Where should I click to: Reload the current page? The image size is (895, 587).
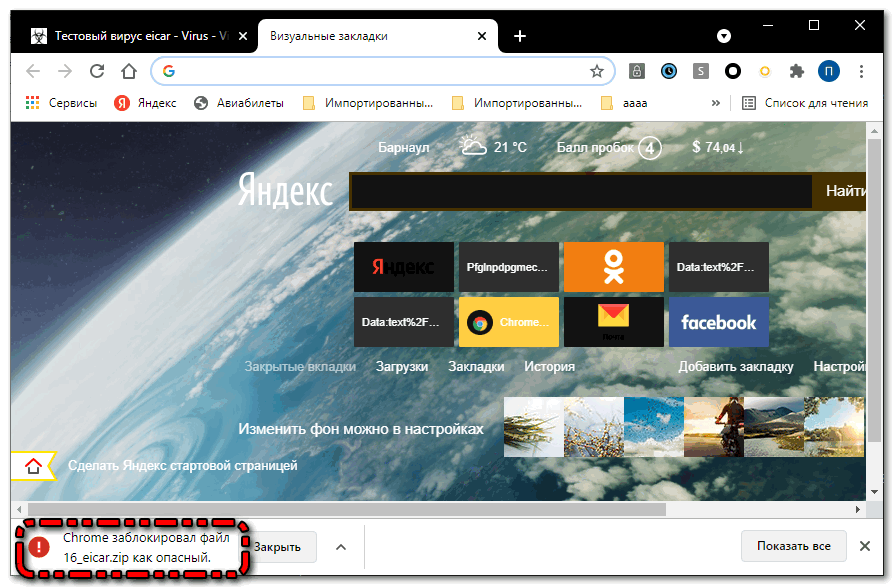click(97, 71)
